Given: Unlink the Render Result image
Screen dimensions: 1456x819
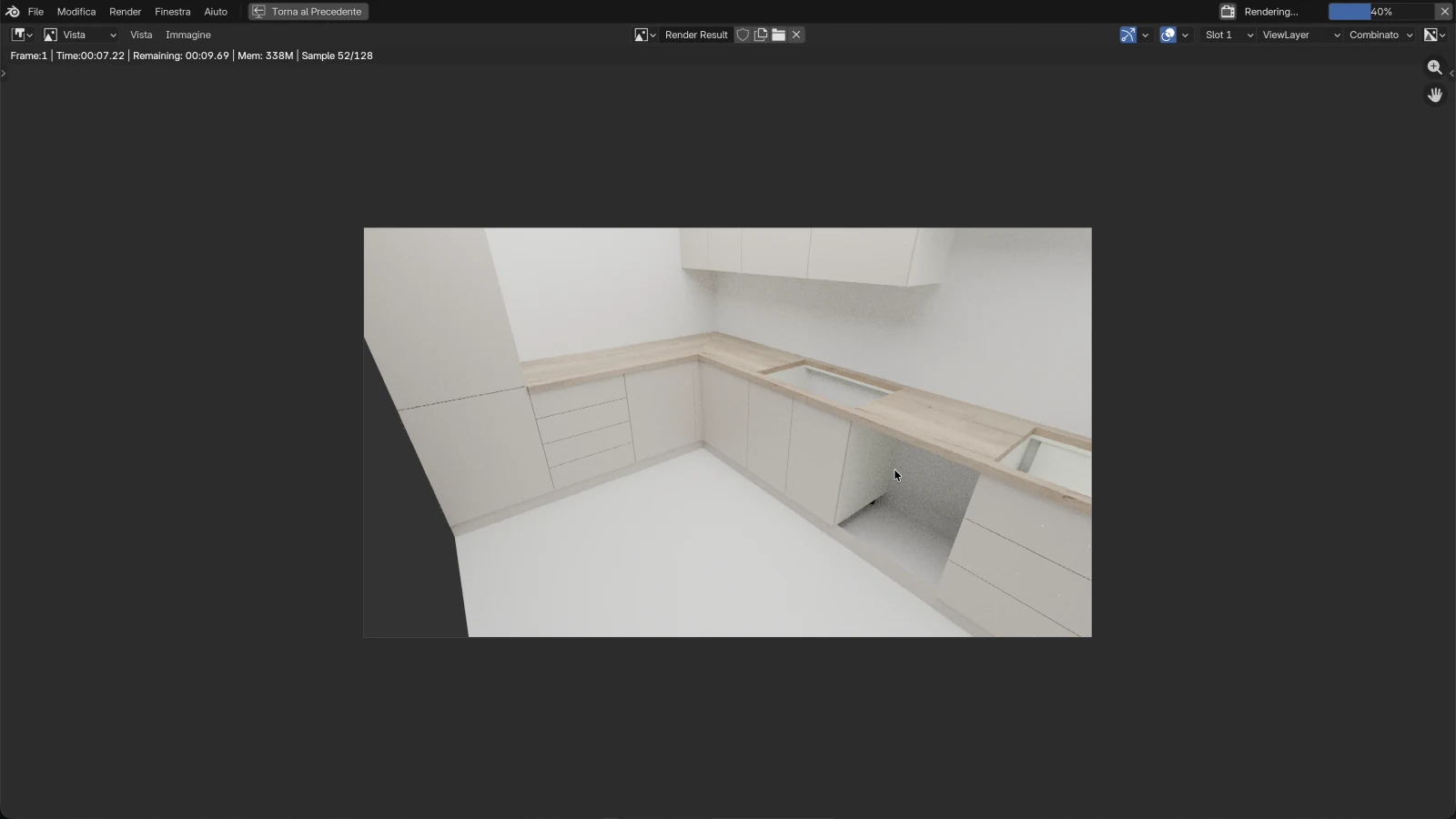Looking at the screenshot, I should pyautogui.click(x=796, y=35).
